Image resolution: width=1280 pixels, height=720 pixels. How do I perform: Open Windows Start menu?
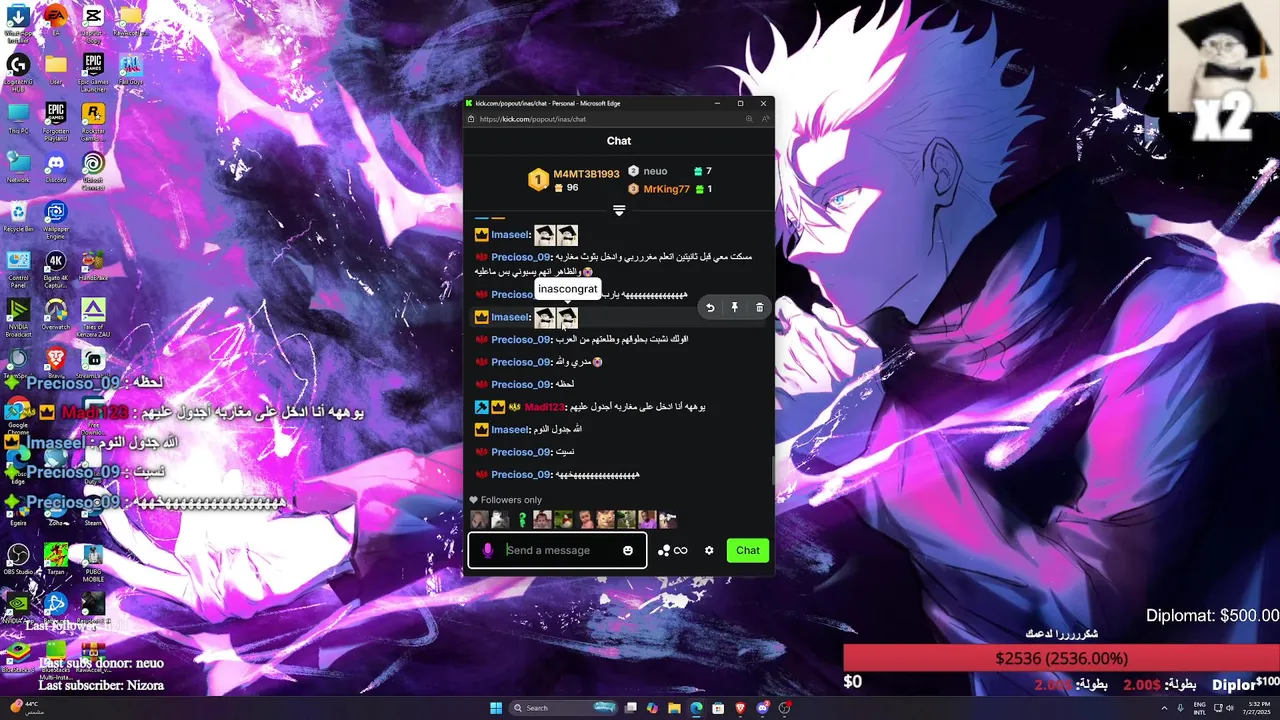pos(495,708)
